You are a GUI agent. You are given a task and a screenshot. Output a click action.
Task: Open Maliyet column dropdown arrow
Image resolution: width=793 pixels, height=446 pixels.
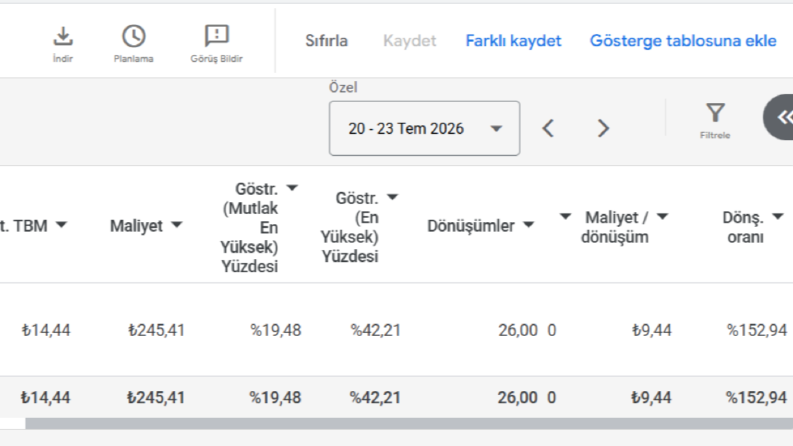click(177, 225)
